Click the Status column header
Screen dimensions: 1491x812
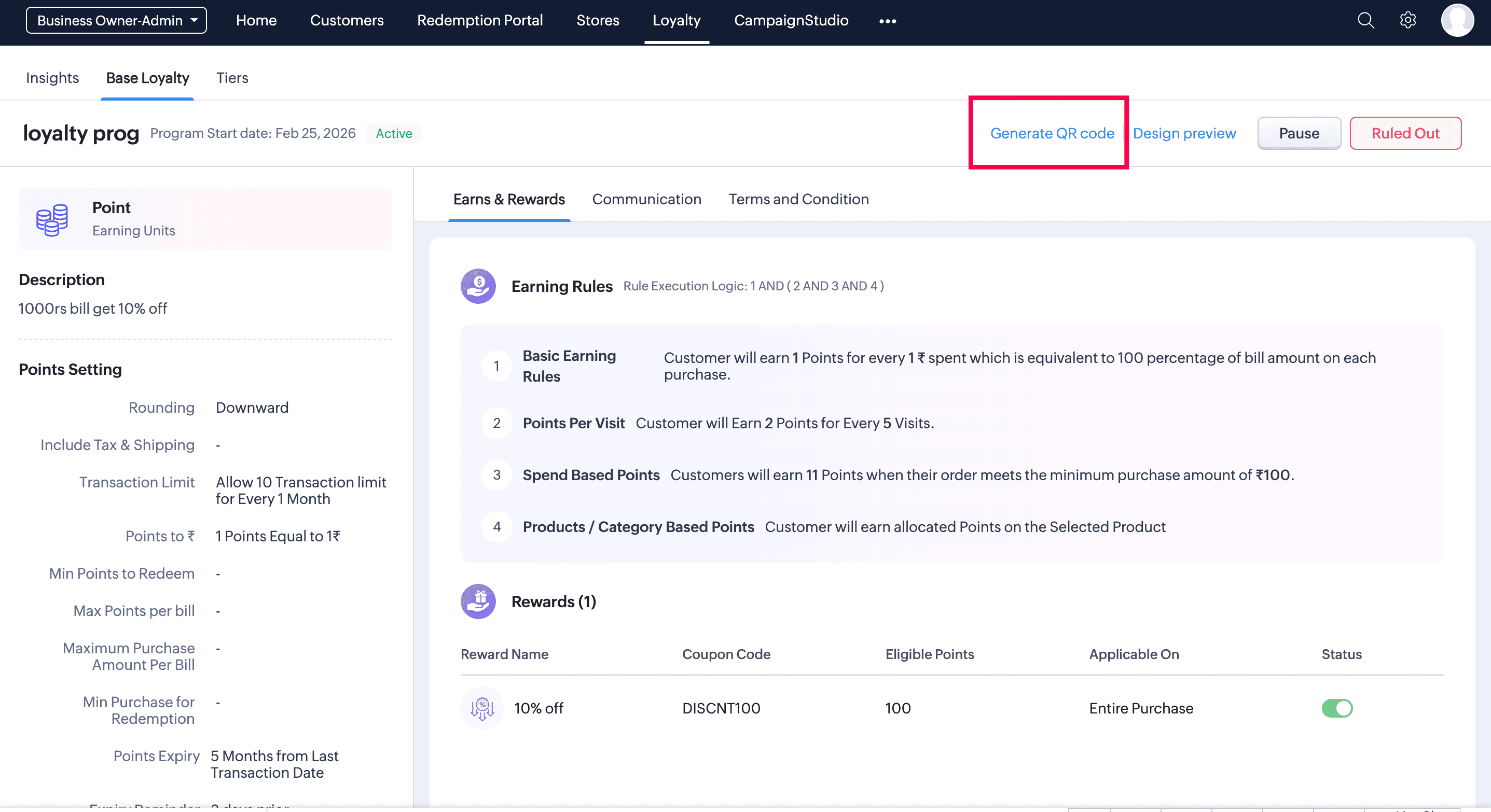point(1341,654)
